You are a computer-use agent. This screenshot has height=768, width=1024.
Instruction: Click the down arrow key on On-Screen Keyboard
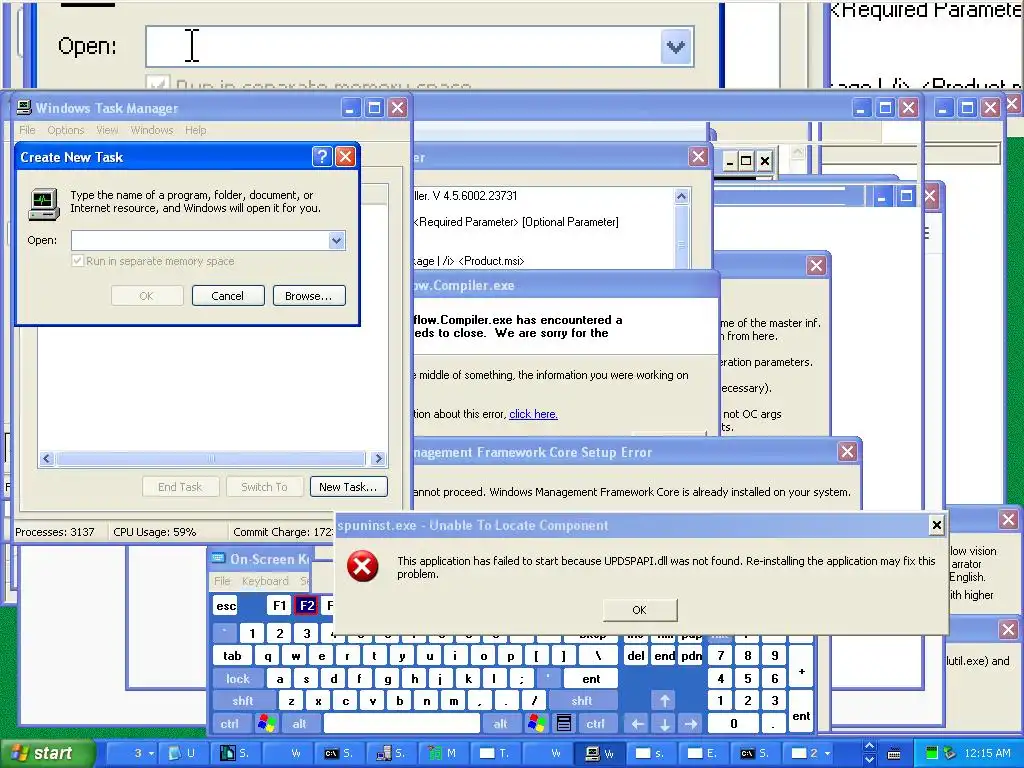(664, 724)
